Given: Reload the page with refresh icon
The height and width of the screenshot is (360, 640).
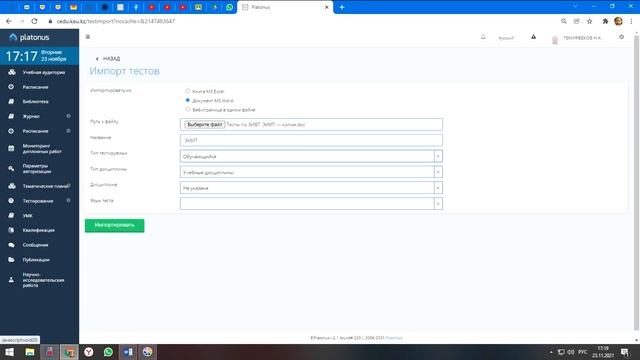Looking at the screenshot, I should click(35, 21).
